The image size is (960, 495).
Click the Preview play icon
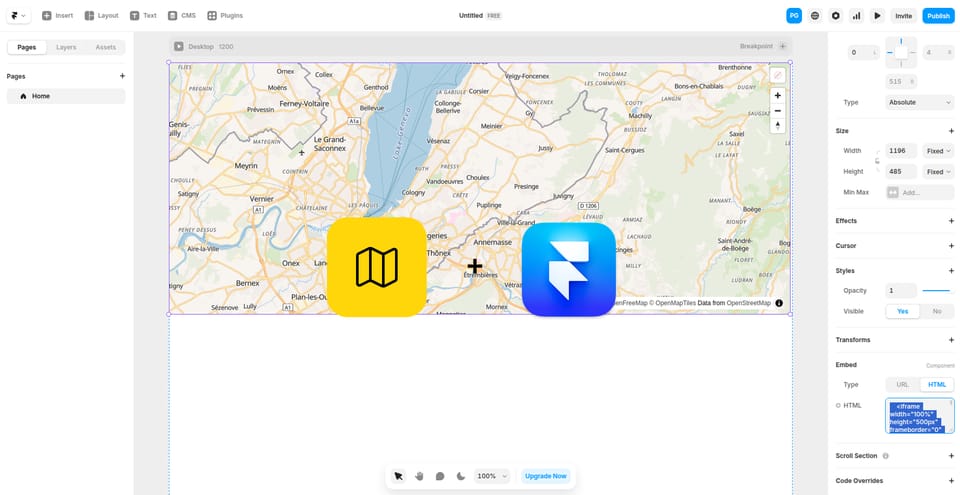pos(877,16)
